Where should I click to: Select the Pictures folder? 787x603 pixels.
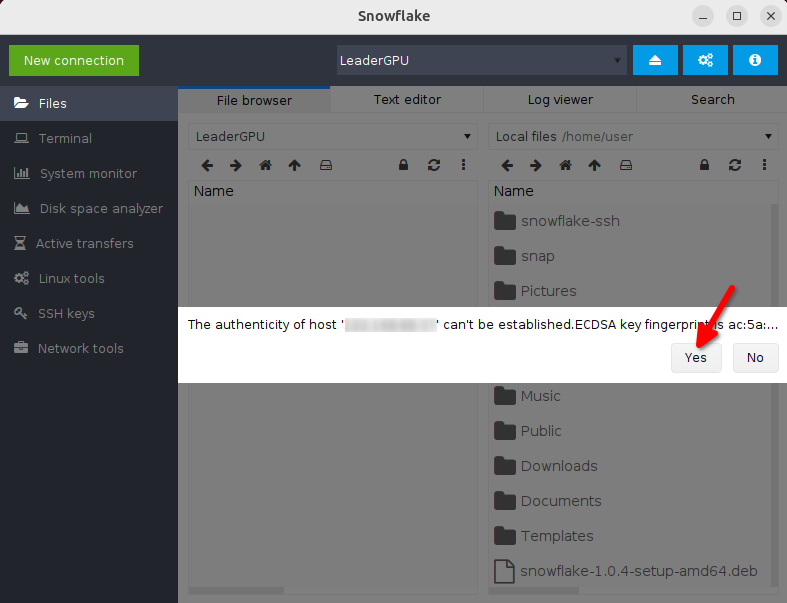pyautogui.click(x=632, y=291)
